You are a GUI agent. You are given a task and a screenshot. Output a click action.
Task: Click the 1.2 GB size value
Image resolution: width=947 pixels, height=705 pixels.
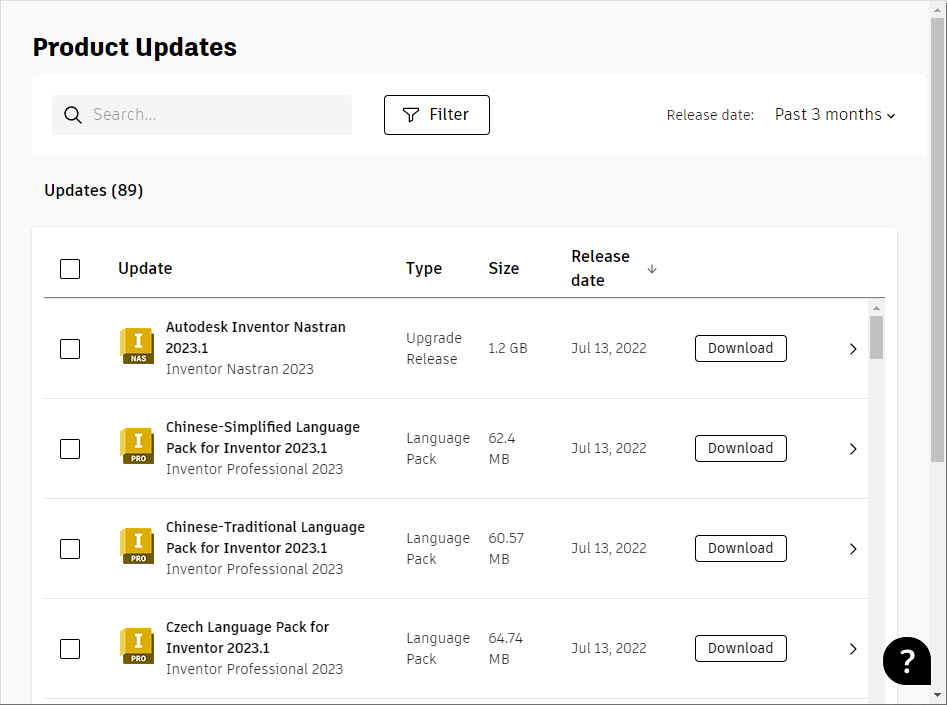click(x=507, y=349)
